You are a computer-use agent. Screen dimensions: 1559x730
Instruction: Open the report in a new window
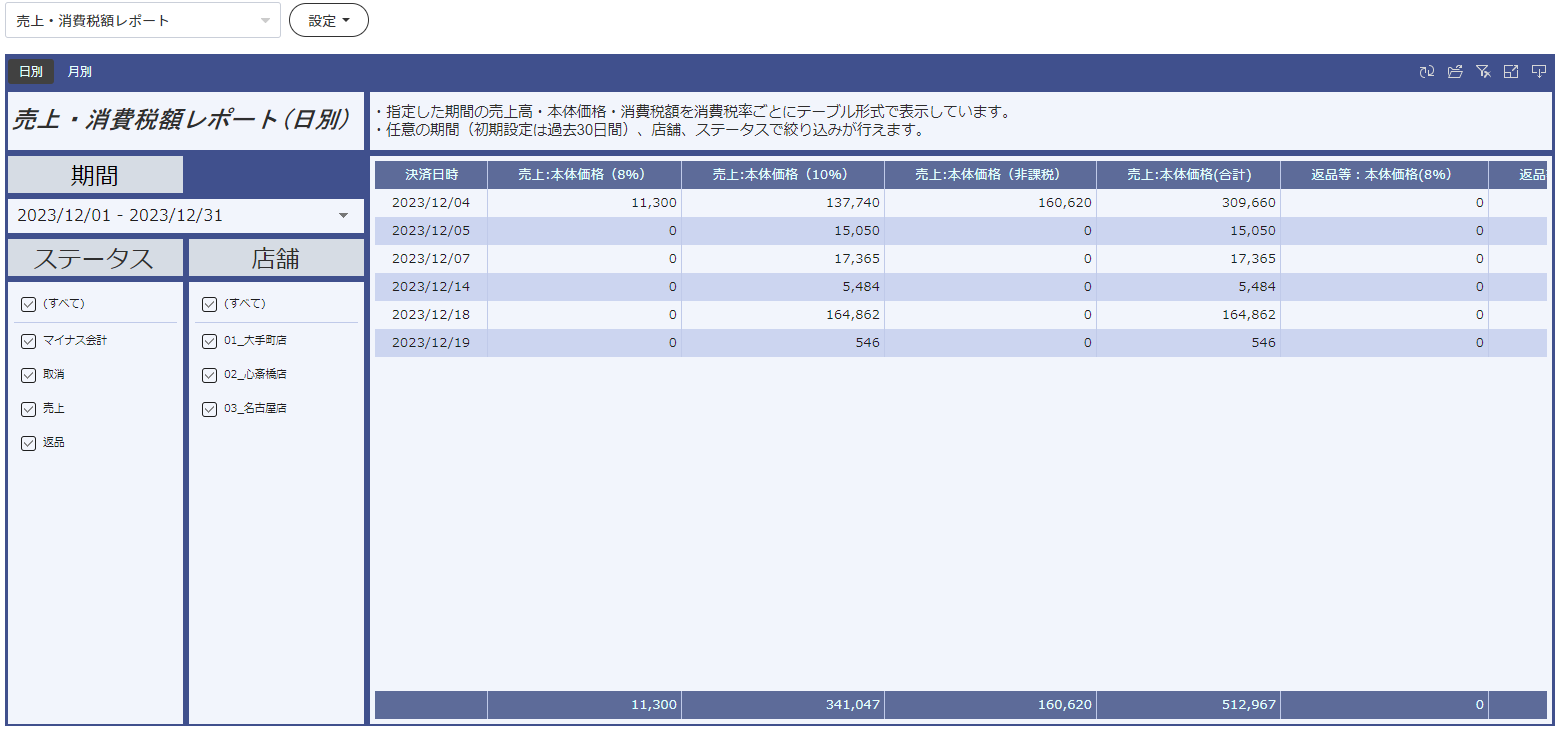tap(1455, 71)
